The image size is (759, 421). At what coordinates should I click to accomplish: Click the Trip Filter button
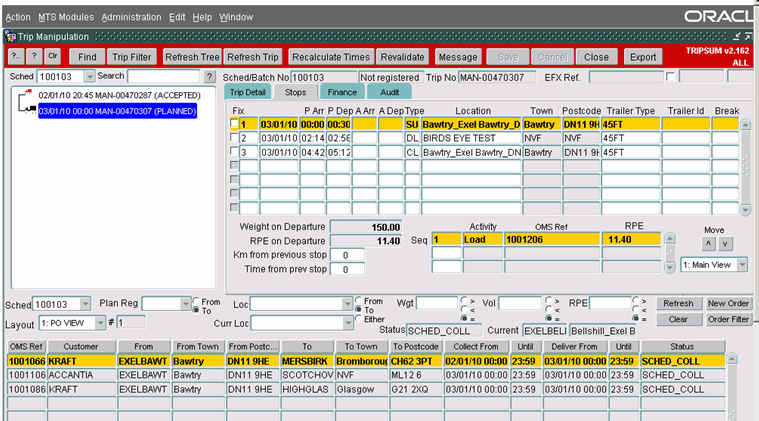pos(132,57)
